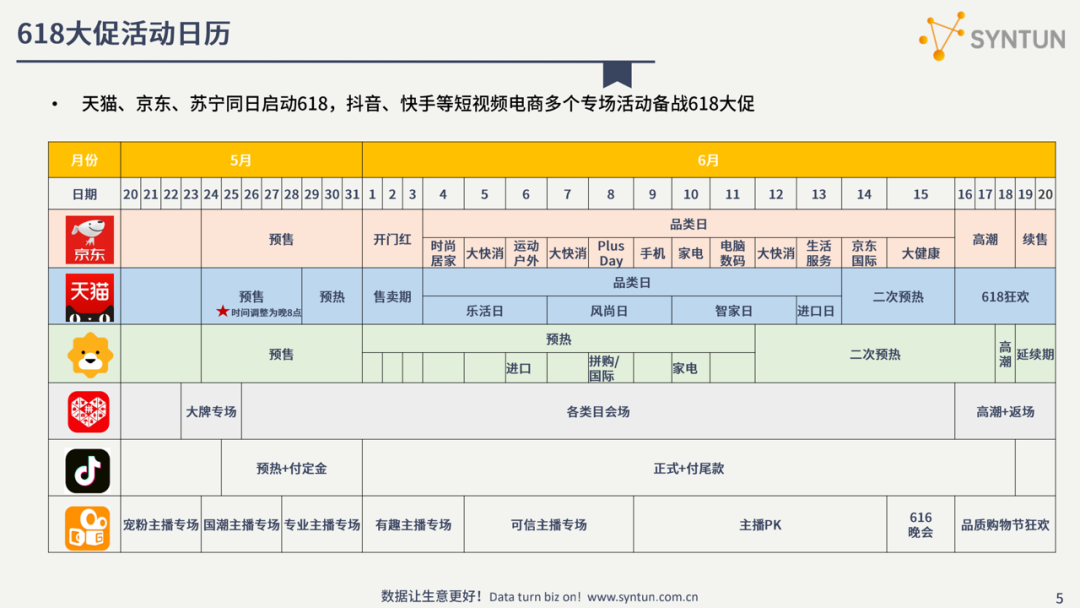Viewport: 1080px width, 608px height.
Task: Click the 各类目会场 cell
Action: (x=598, y=411)
